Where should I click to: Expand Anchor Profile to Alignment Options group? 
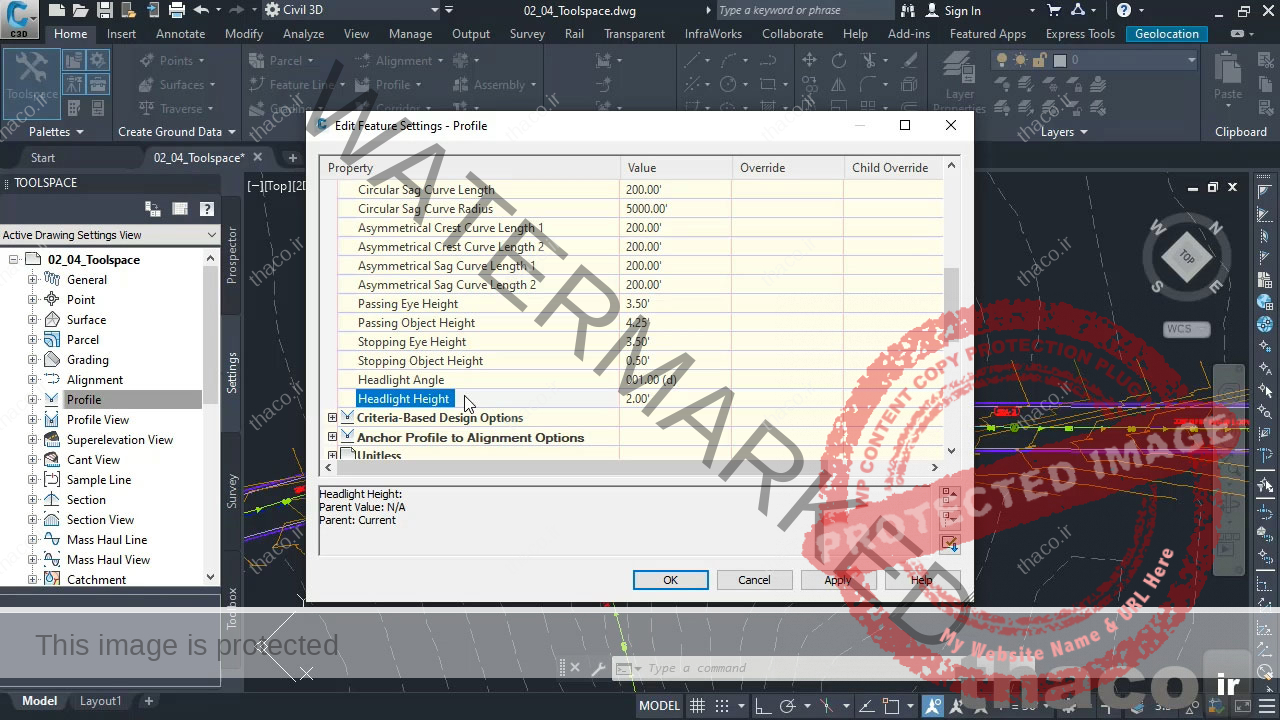[x=332, y=437]
